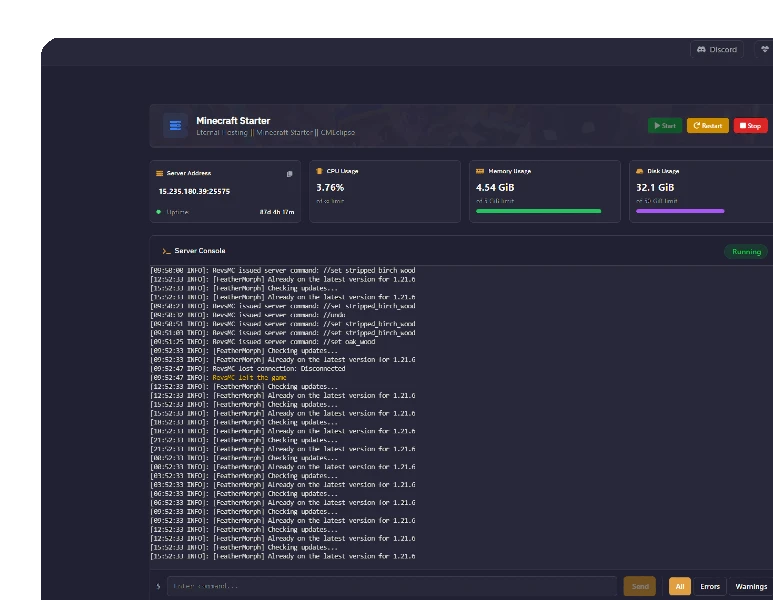Select the All log filter
This screenshot has height=600, width=773.
coord(679,586)
